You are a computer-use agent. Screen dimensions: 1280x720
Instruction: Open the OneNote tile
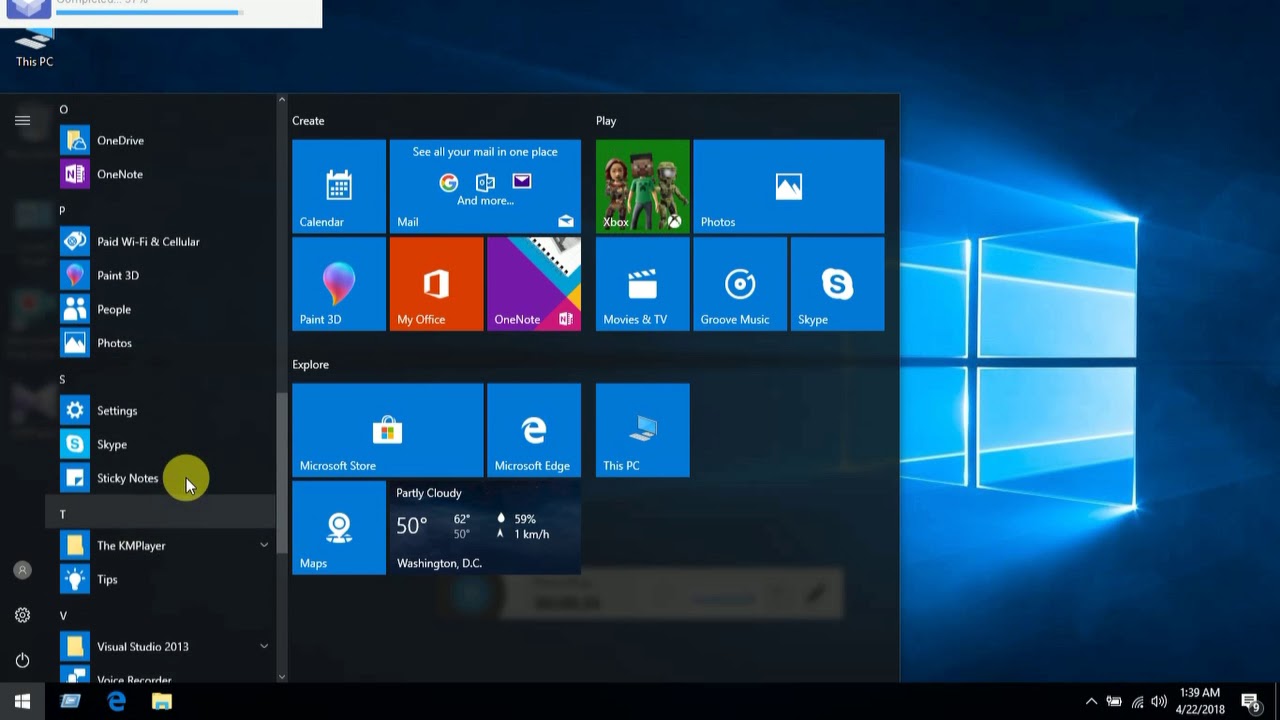coord(534,284)
